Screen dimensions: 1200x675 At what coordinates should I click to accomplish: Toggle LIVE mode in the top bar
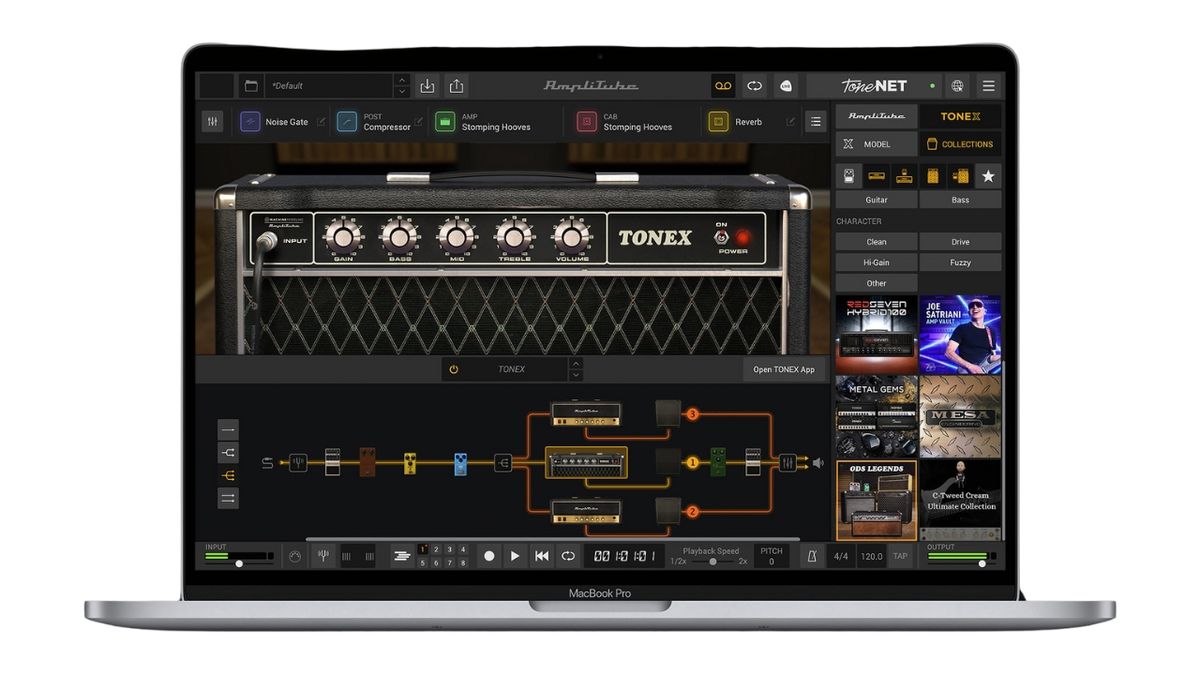[785, 85]
